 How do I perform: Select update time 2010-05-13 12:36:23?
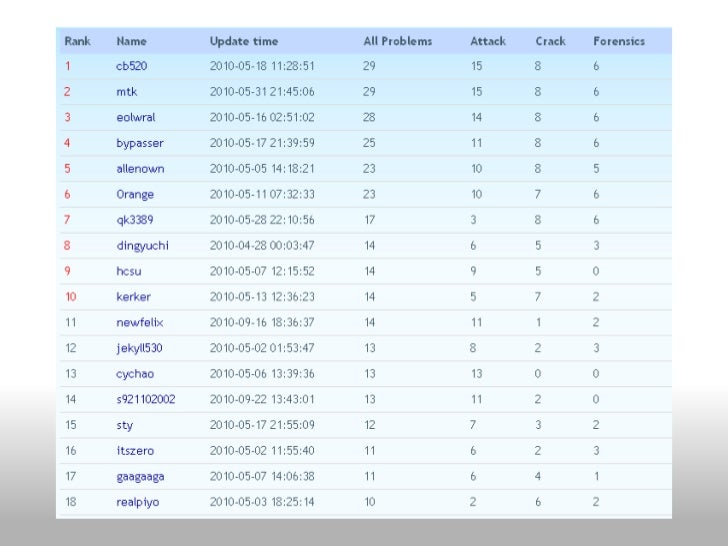click(262, 297)
